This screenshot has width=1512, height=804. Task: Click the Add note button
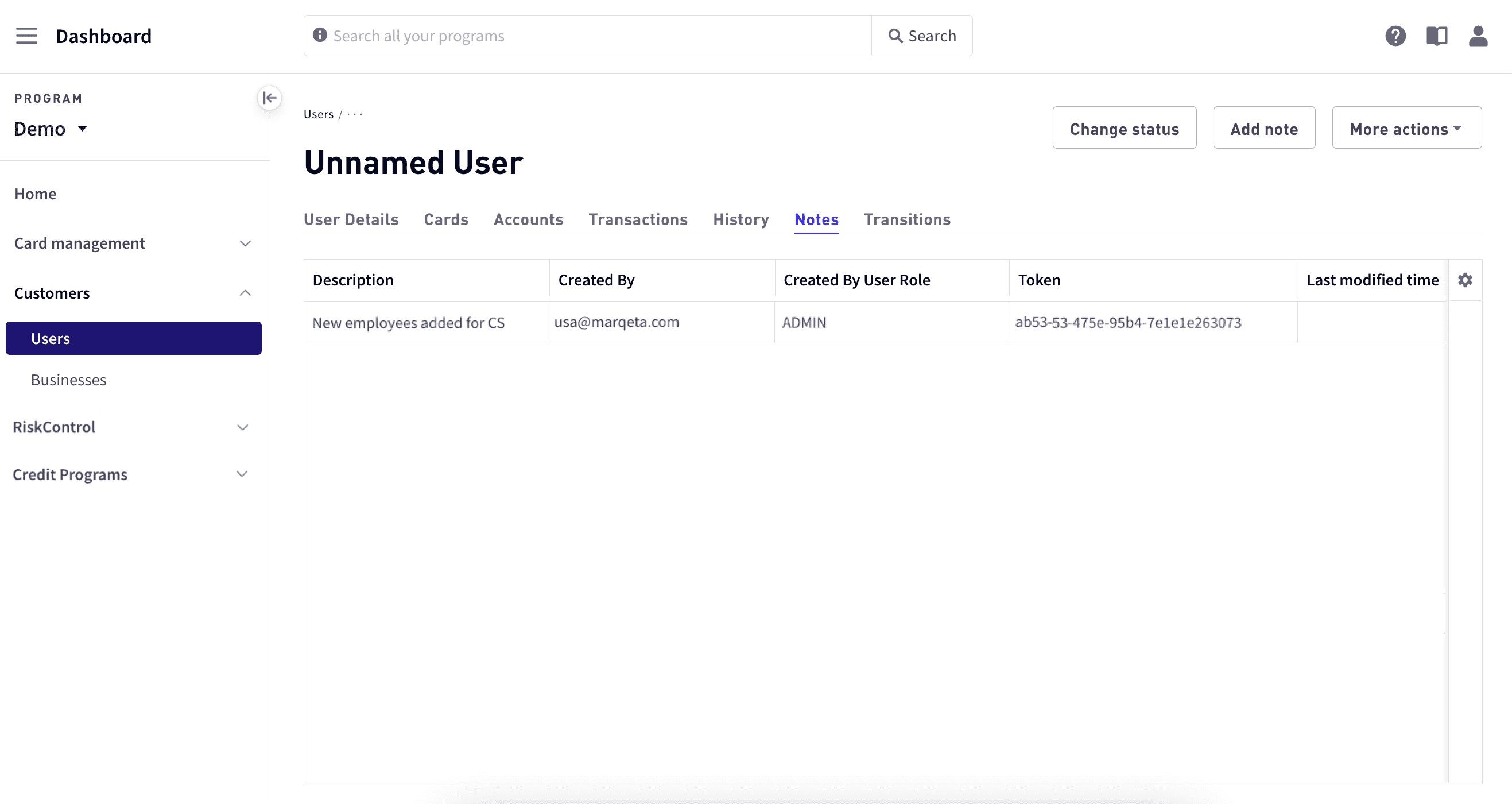[x=1263, y=128]
